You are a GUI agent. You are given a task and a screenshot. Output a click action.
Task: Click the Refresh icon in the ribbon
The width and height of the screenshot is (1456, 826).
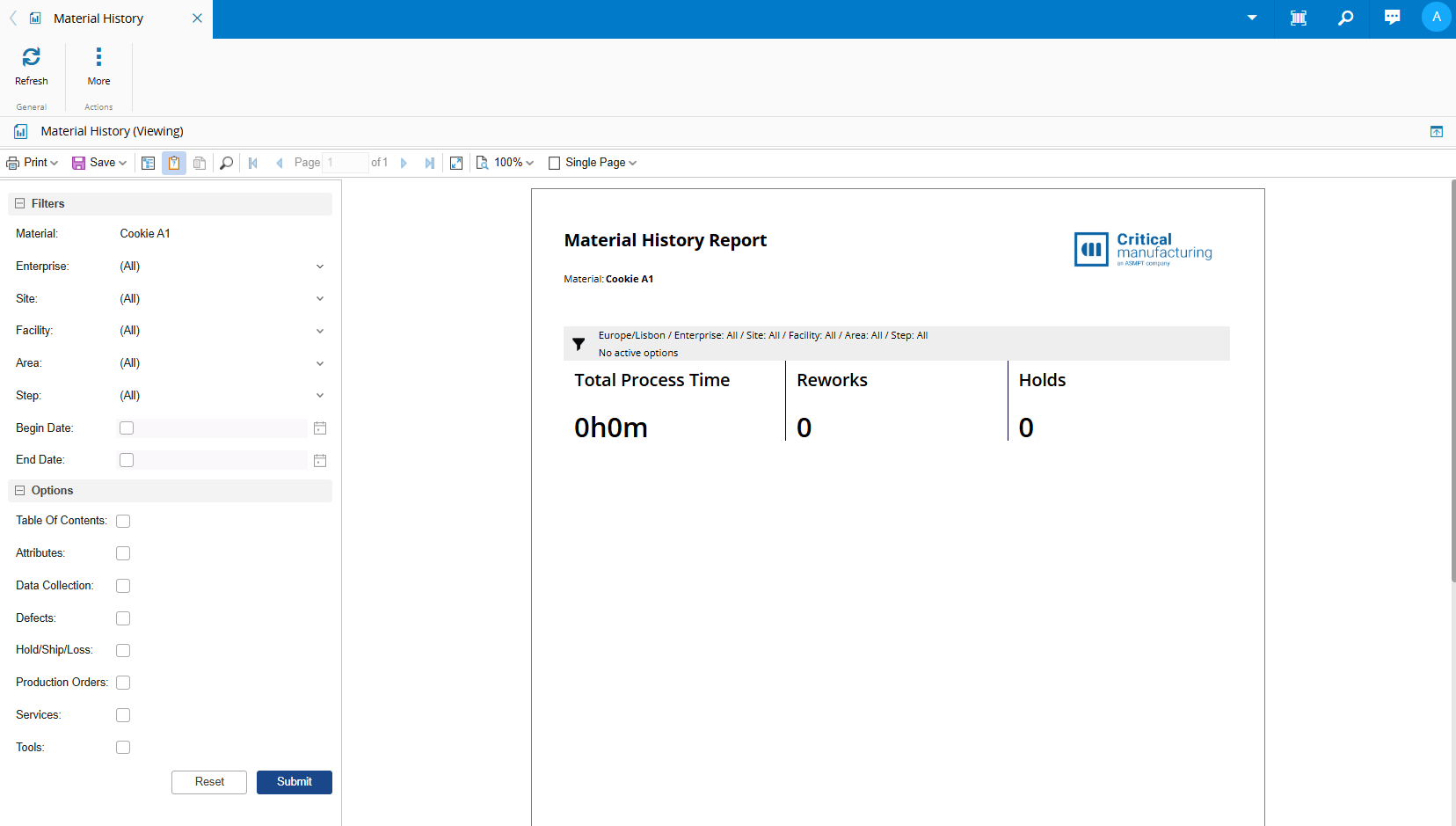31,58
